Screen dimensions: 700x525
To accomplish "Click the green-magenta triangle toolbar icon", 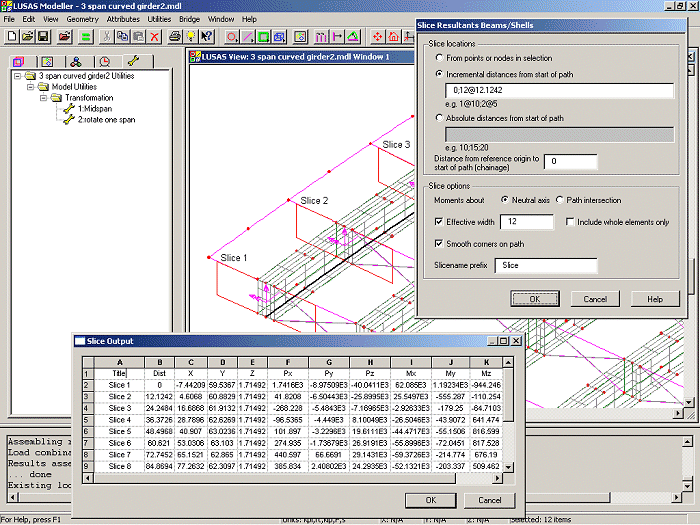I will pyautogui.click(x=353, y=37).
